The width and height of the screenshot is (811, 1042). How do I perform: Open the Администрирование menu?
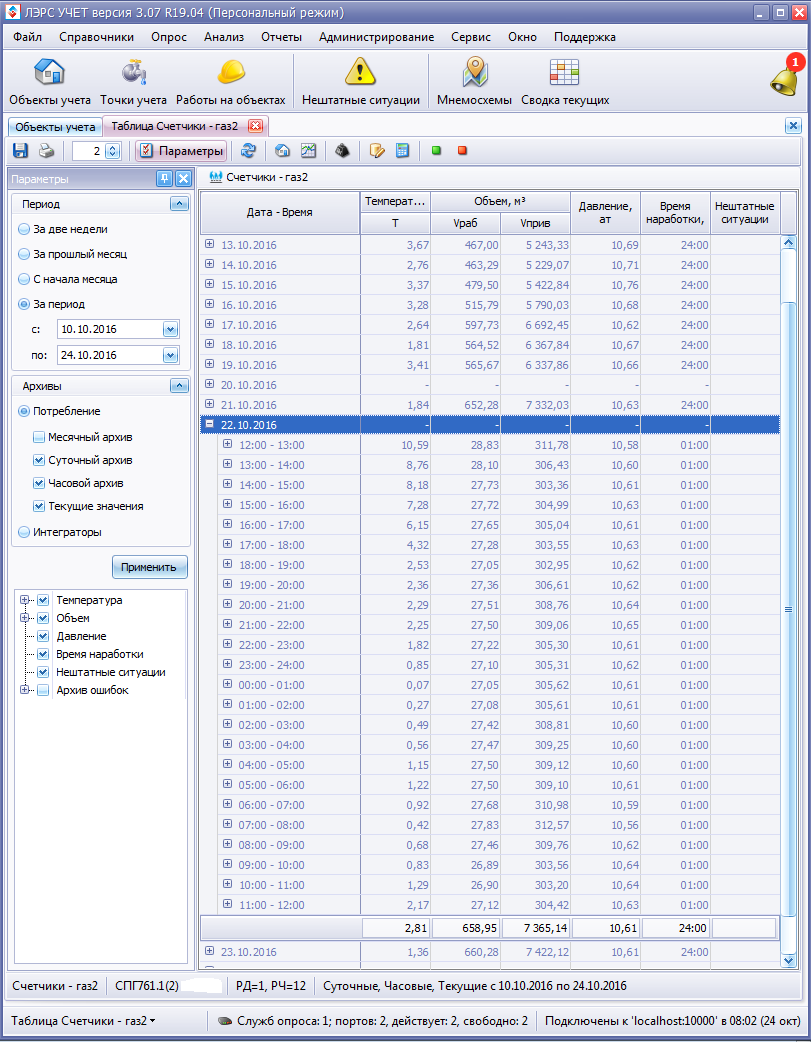click(x=376, y=37)
